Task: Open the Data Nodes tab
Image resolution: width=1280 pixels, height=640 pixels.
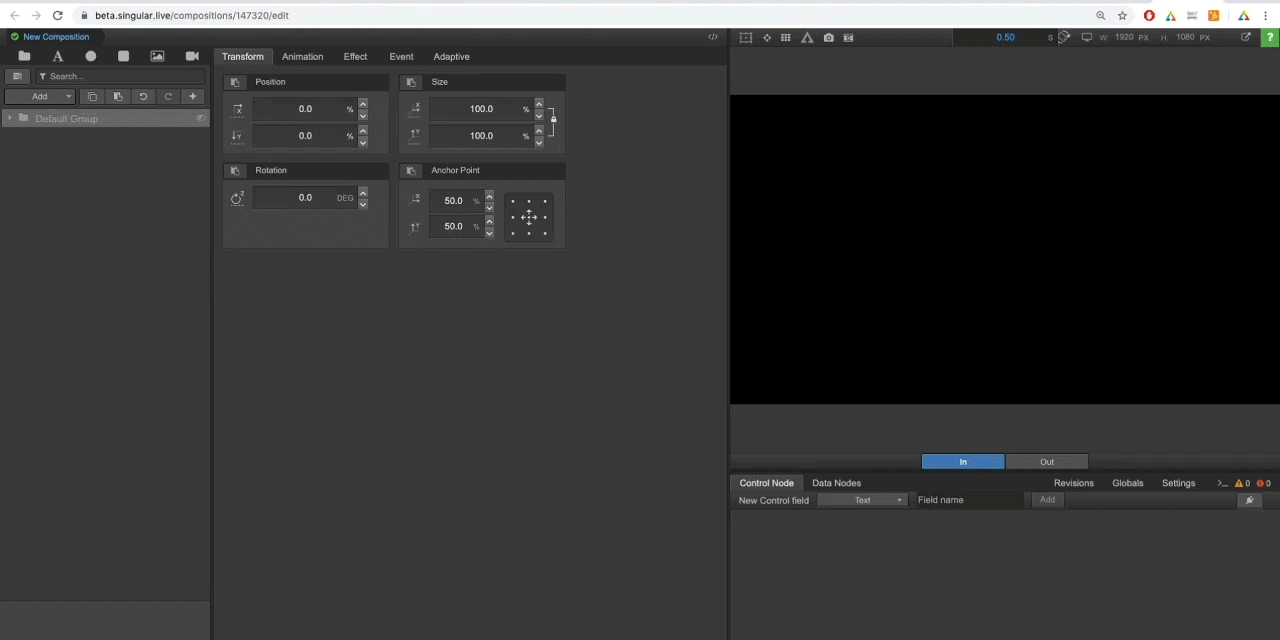Action: [836, 483]
